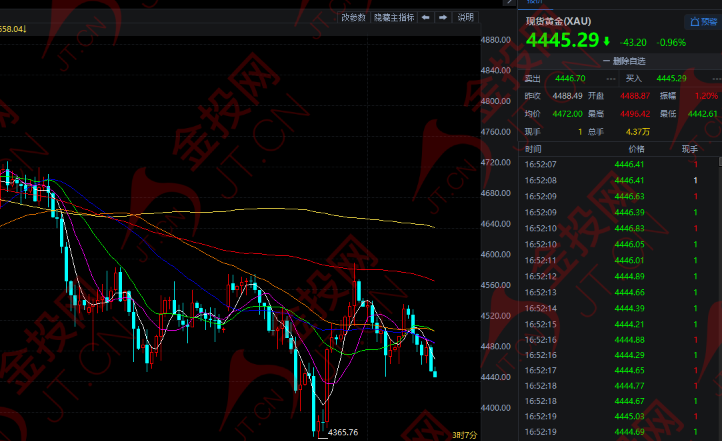Image resolution: width=722 pixels, height=441 pixels.
Task: Open the ellipsis menu beside 卖出 4446.70
Action: click(611, 79)
